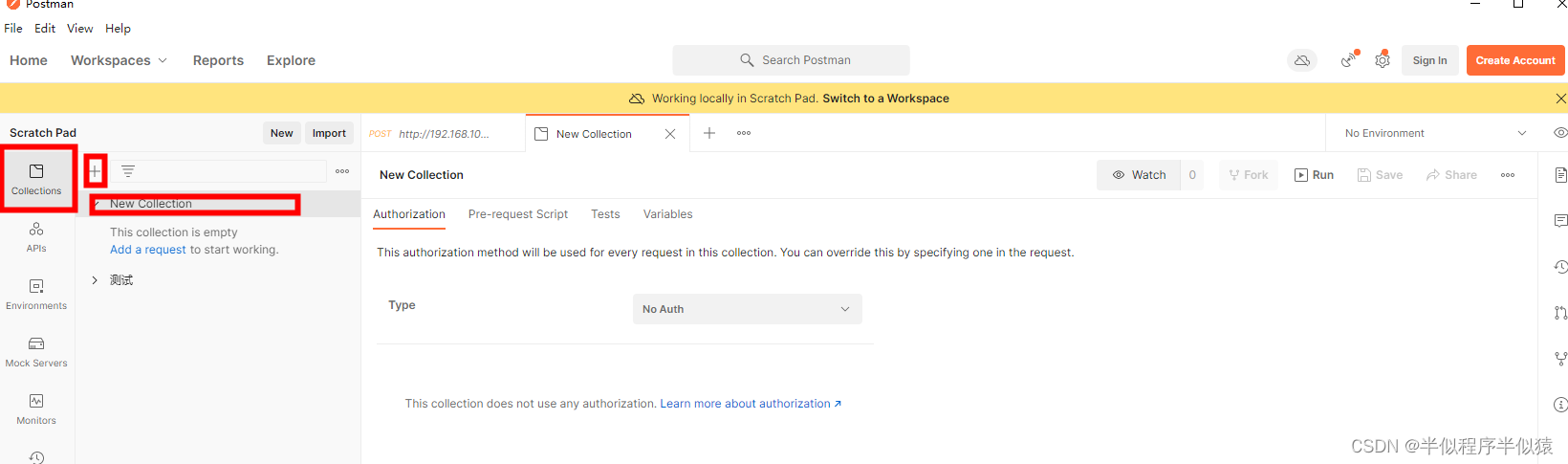Open the Collections sidebar panel

[36, 179]
